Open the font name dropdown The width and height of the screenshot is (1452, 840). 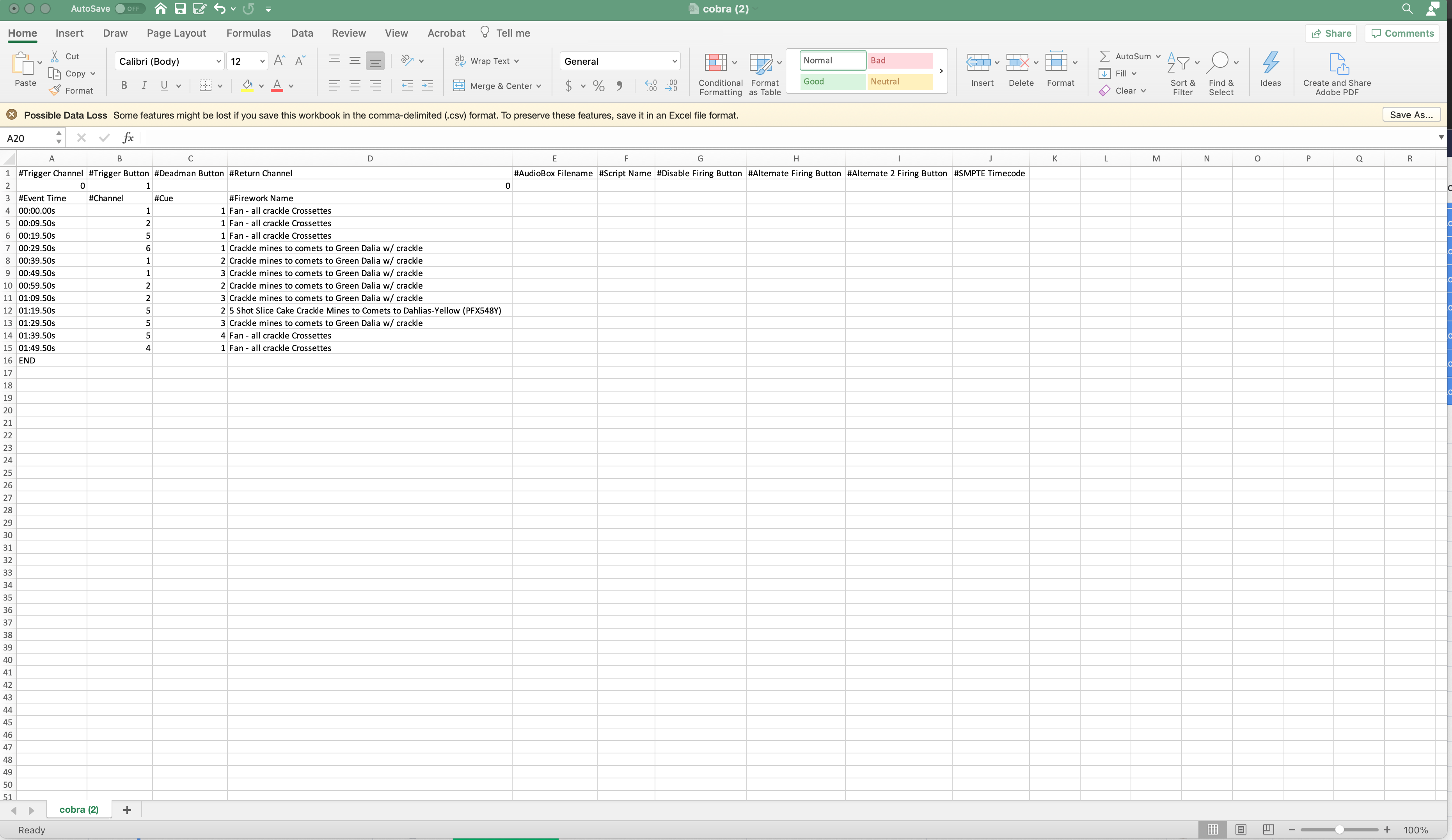pos(218,61)
